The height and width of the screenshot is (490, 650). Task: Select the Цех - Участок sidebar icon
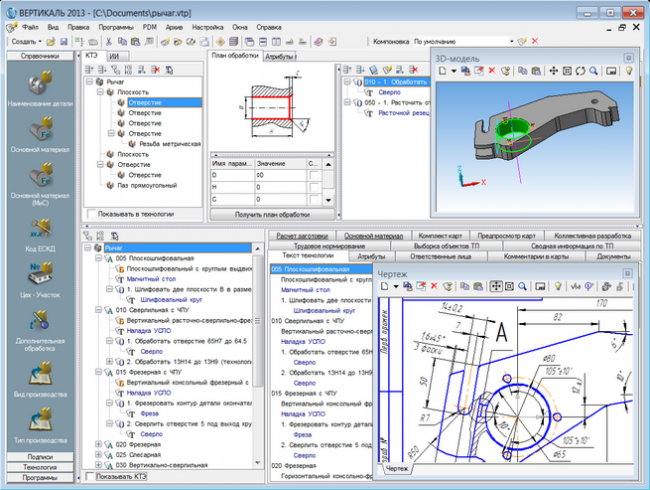click(39, 272)
